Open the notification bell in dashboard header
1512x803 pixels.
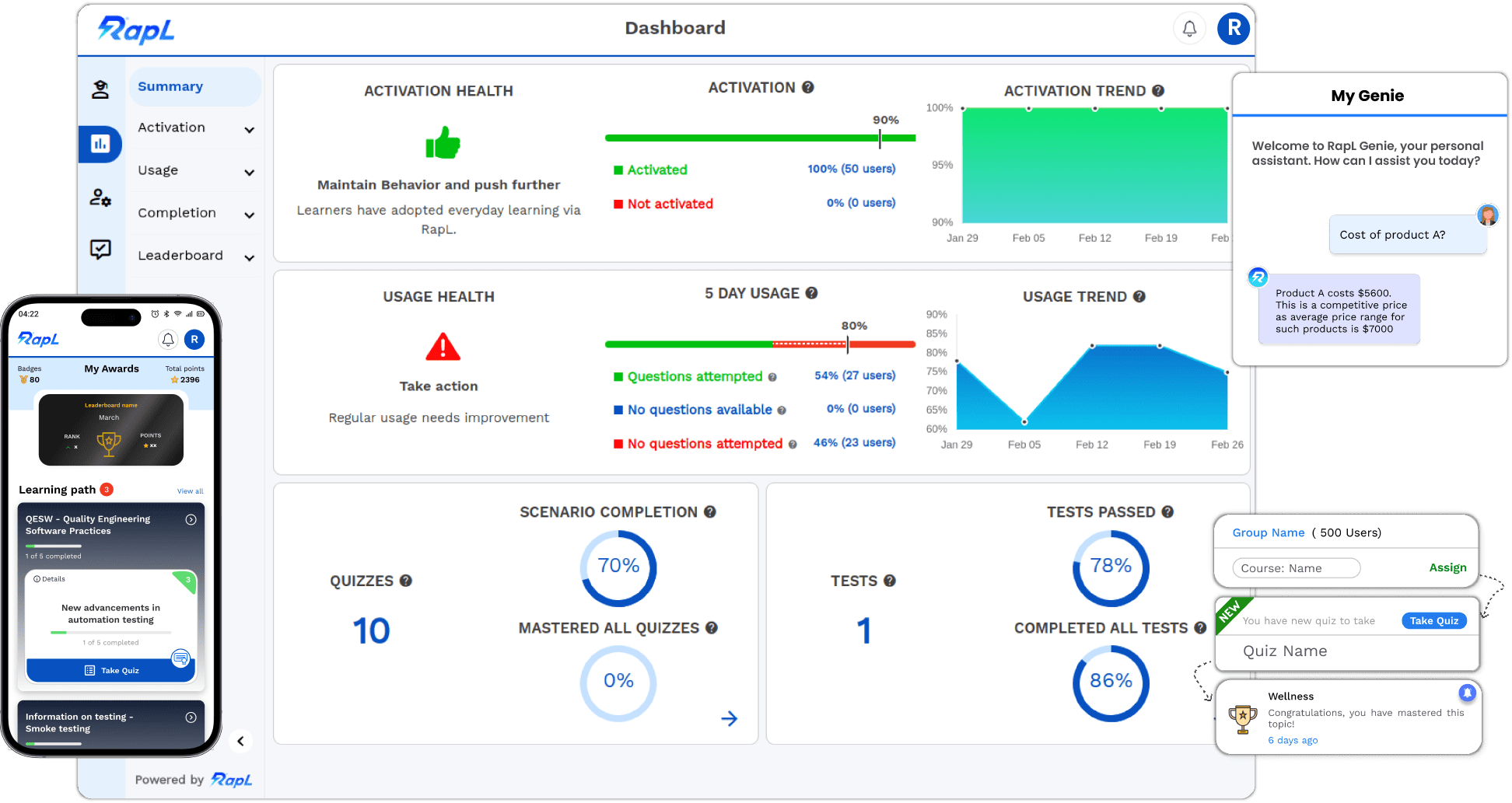[x=1189, y=29]
